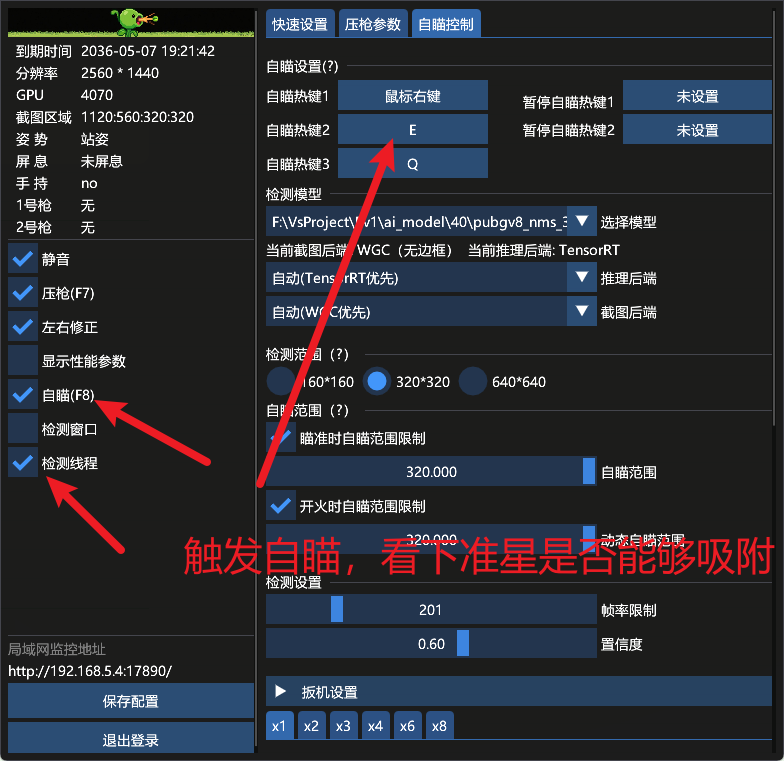Click the http://192.168.5.4:17890/ address
This screenshot has height=761, width=784.
90,670
